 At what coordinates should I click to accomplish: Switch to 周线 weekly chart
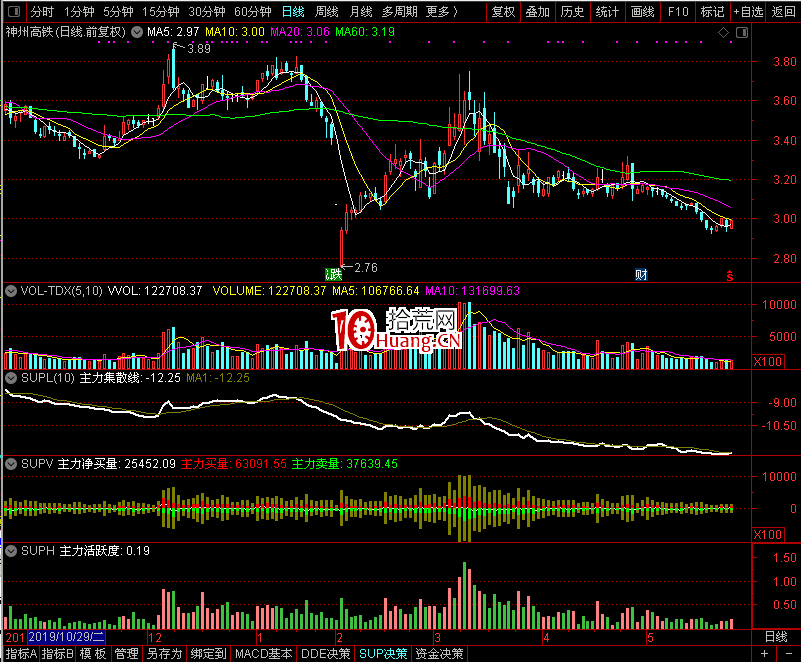click(326, 11)
